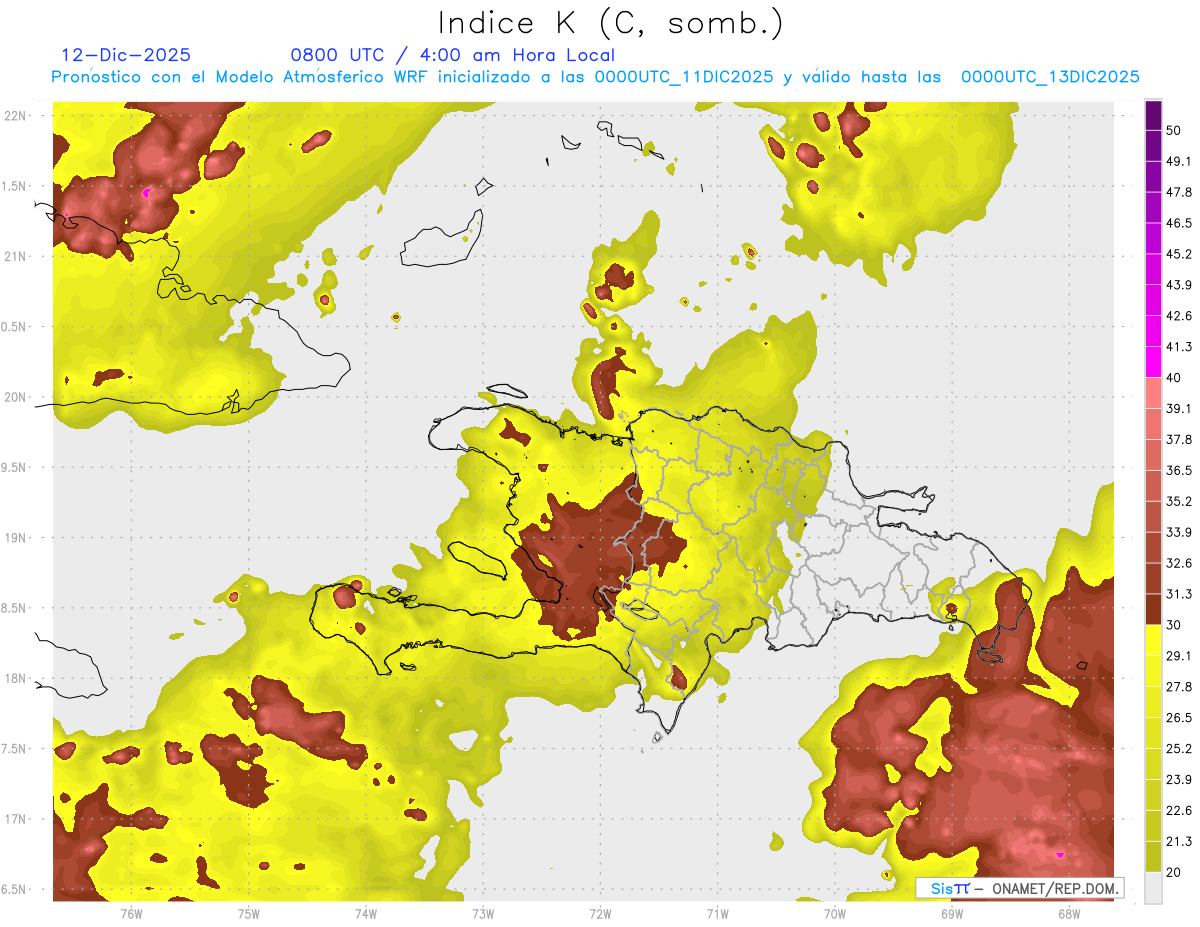This screenshot has height=927, width=1200.
Task: Click longitude axis label "68W"
Action: tap(1068, 913)
